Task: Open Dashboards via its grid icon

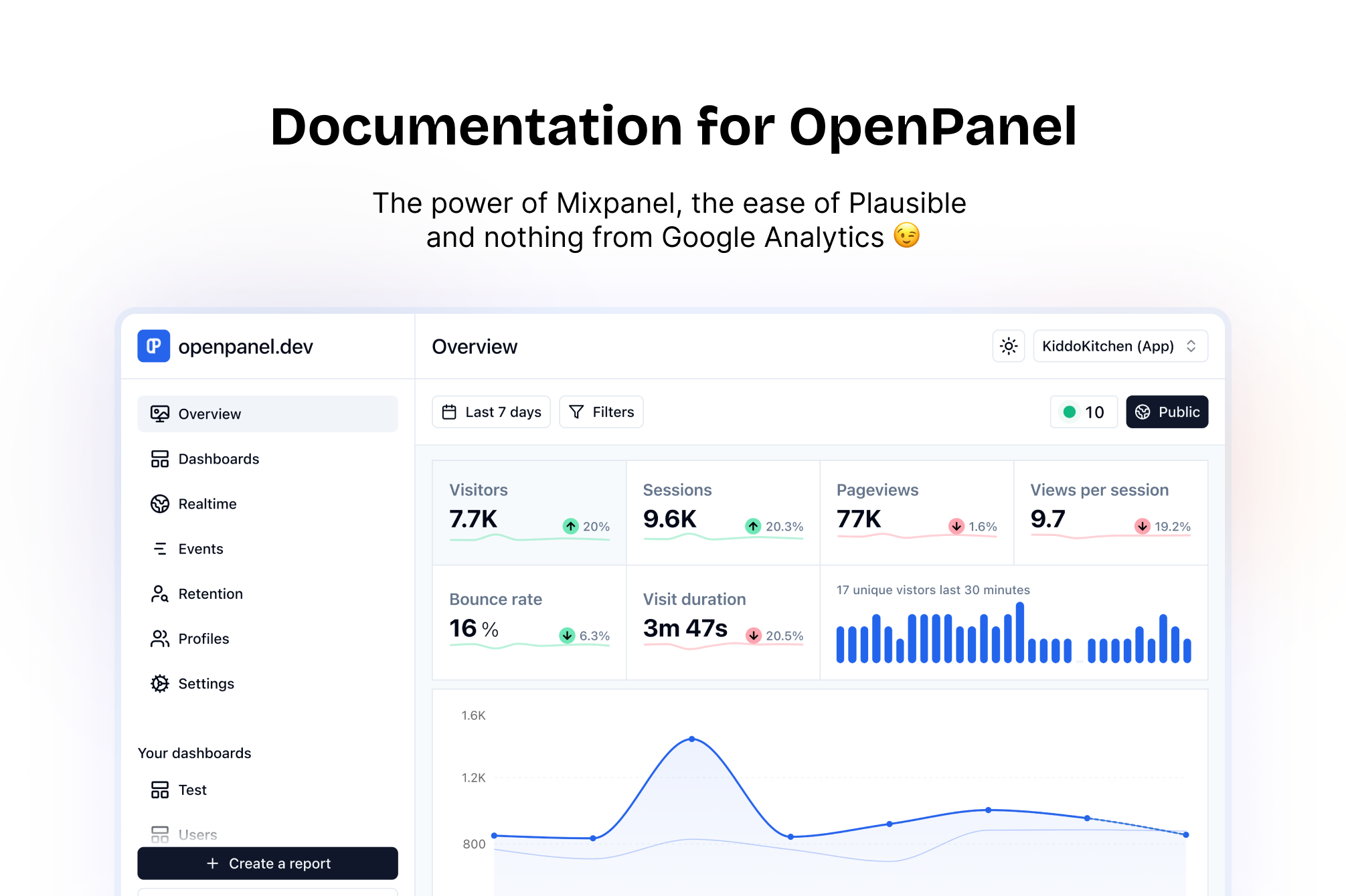Action: pos(159,459)
